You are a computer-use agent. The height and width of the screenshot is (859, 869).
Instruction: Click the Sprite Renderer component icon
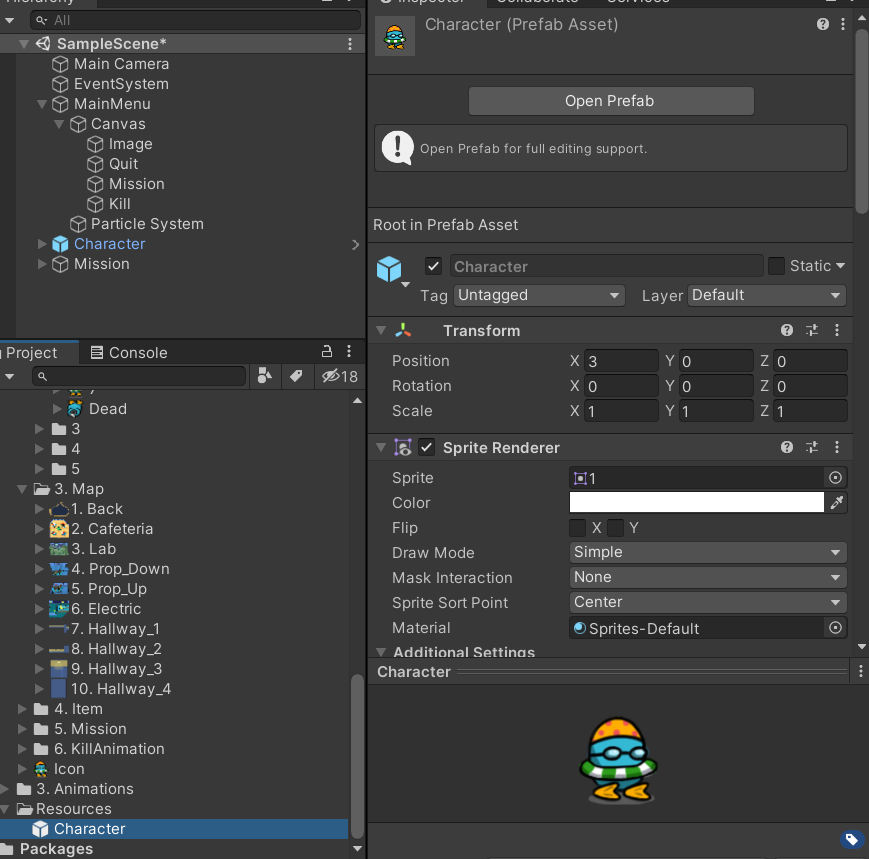pos(402,447)
